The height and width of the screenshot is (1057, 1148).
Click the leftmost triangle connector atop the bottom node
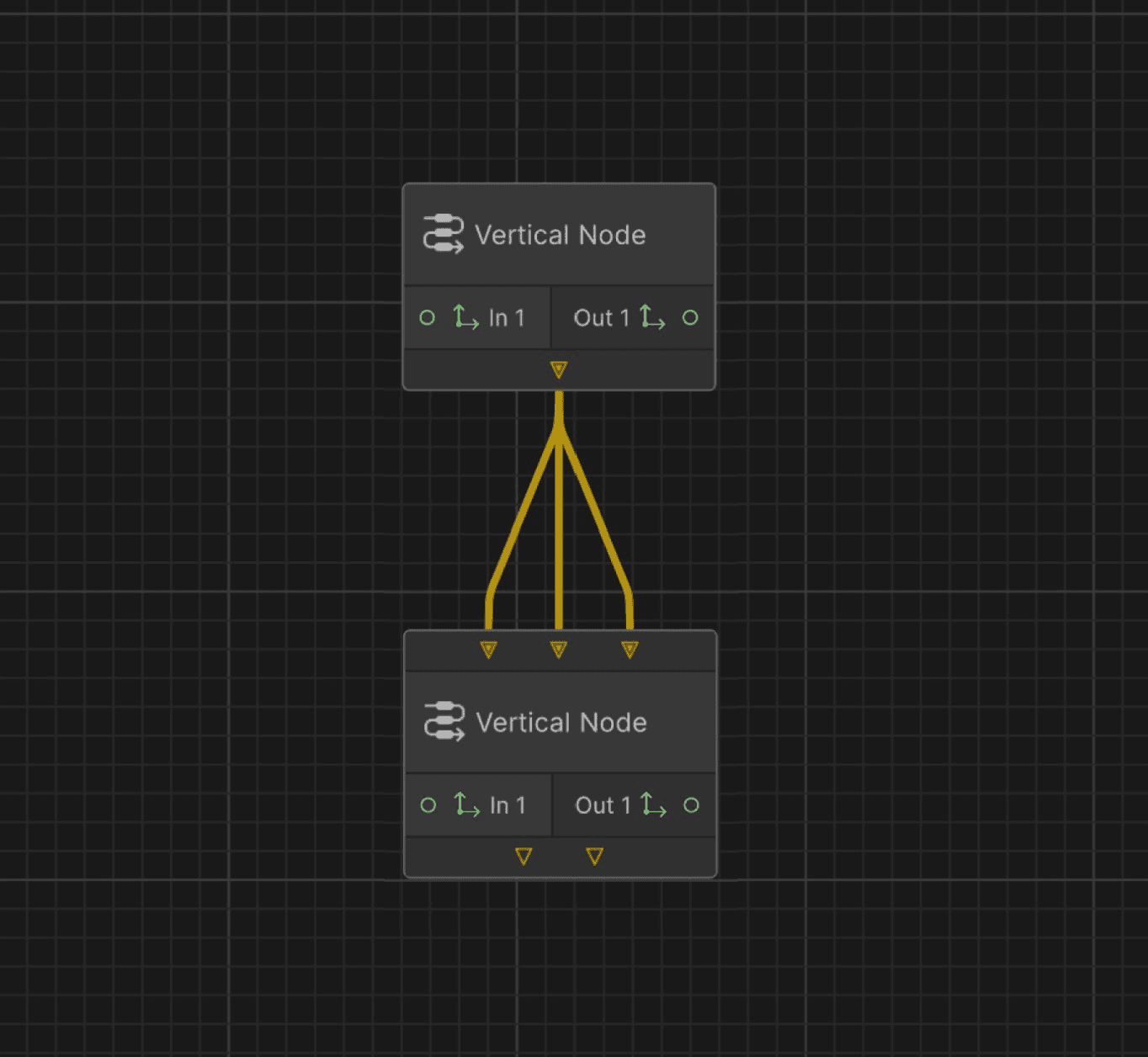click(488, 647)
